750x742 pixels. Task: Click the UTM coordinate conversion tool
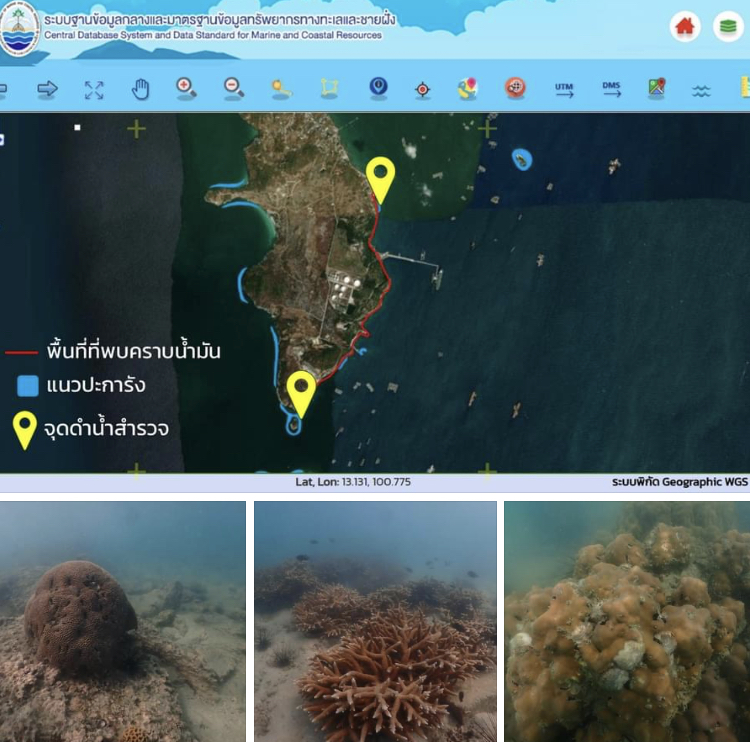click(564, 89)
